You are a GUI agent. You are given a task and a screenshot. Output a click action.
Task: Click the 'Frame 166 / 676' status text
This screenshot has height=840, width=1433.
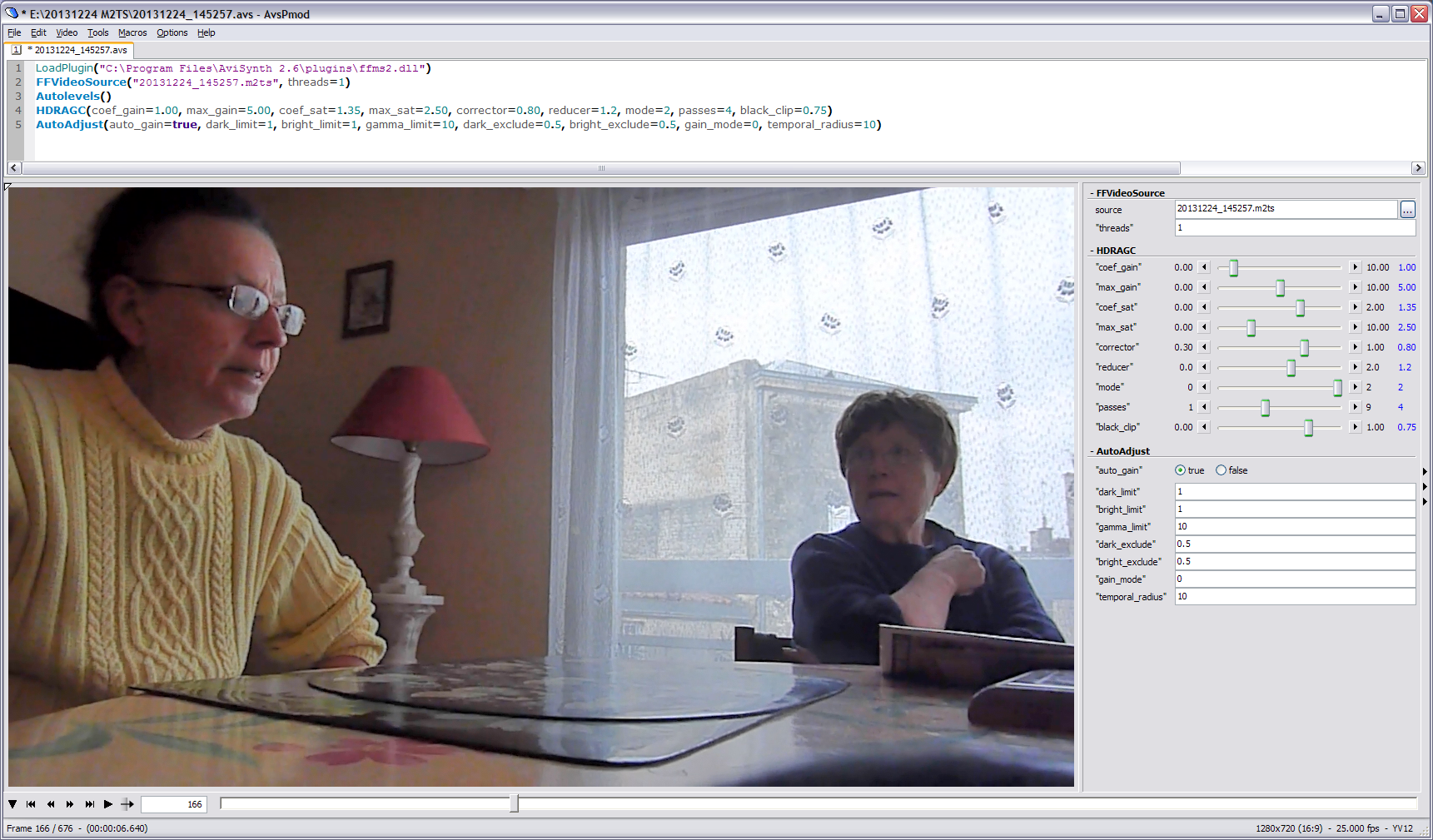tap(40, 828)
